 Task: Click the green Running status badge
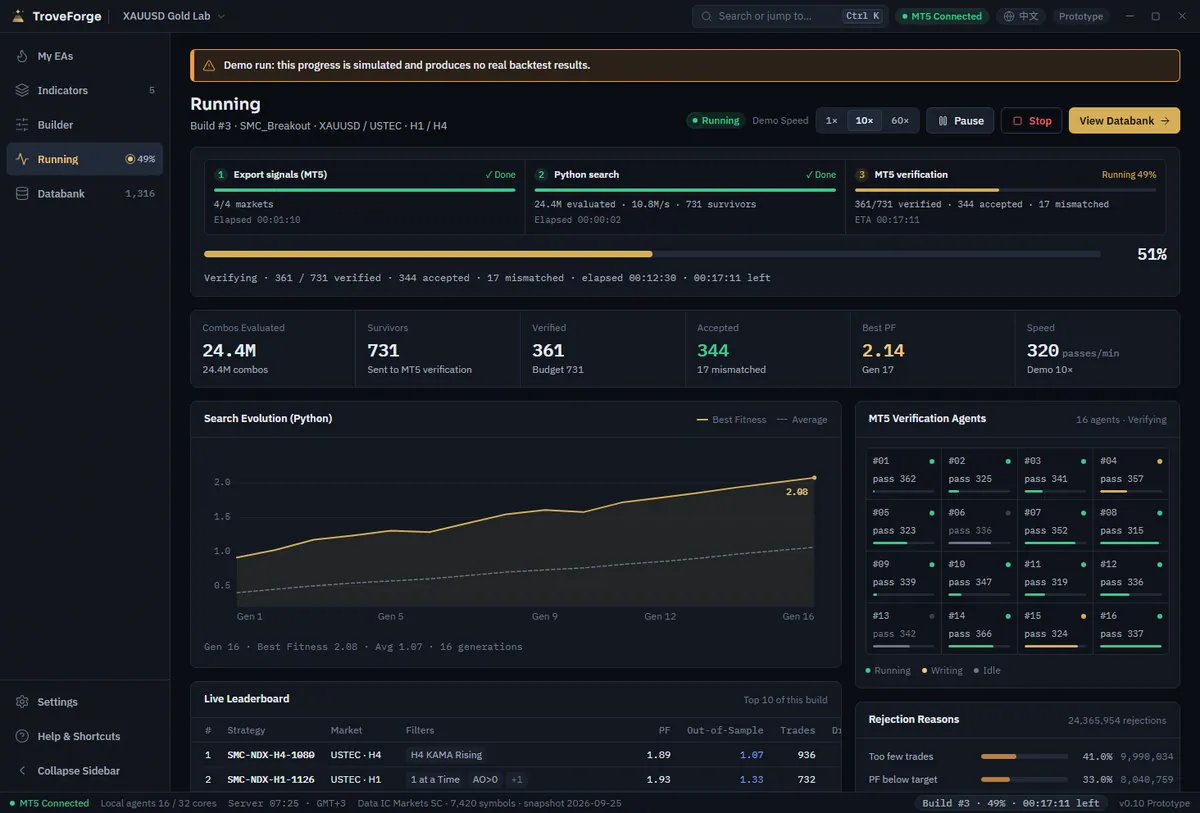pyautogui.click(x=715, y=120)
